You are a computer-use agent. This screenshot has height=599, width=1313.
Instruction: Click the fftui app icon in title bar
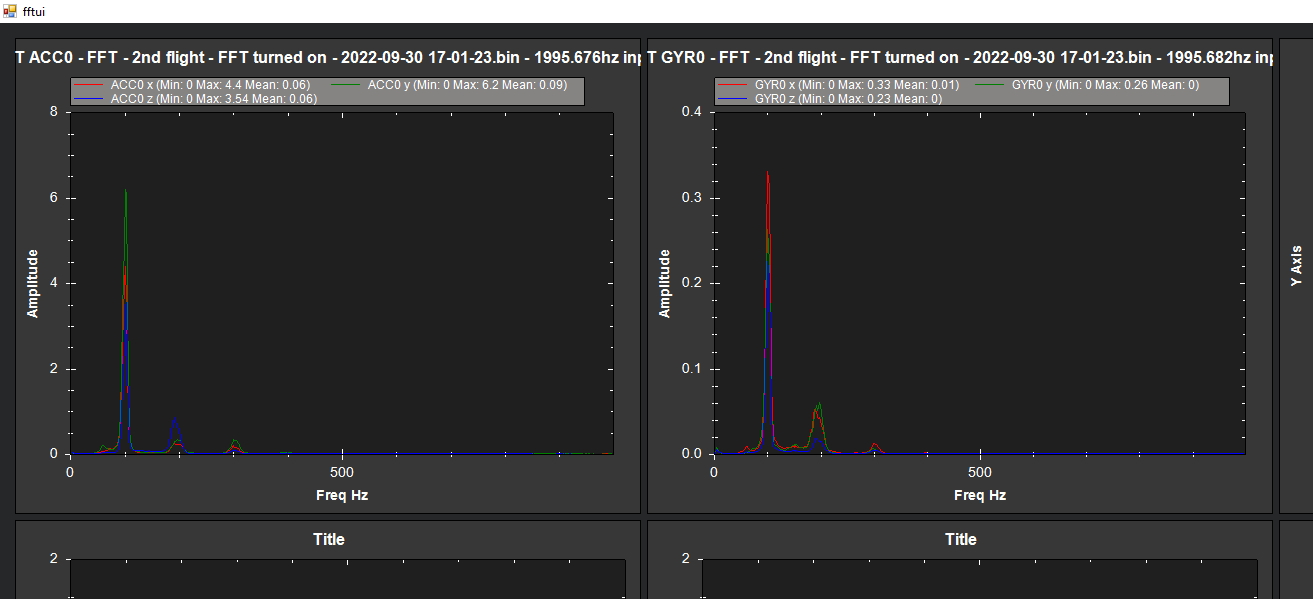click(10, 11)
